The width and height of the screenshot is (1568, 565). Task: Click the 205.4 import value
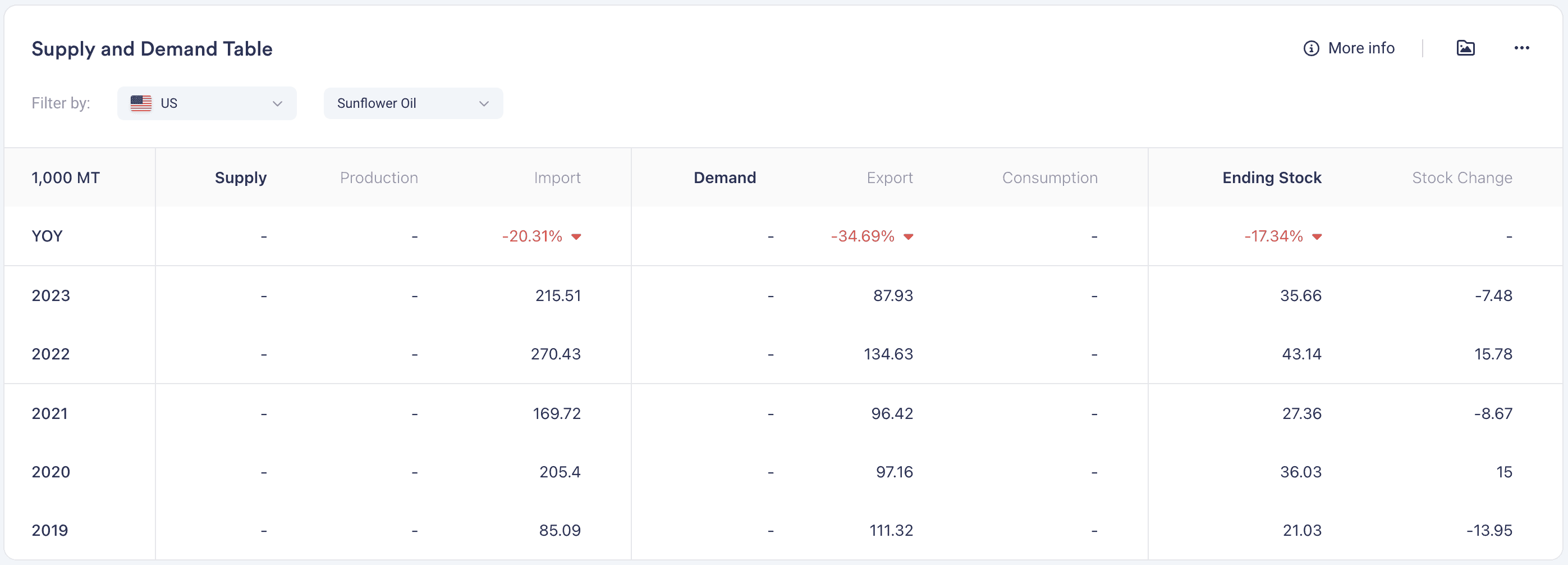click(560, 472)
